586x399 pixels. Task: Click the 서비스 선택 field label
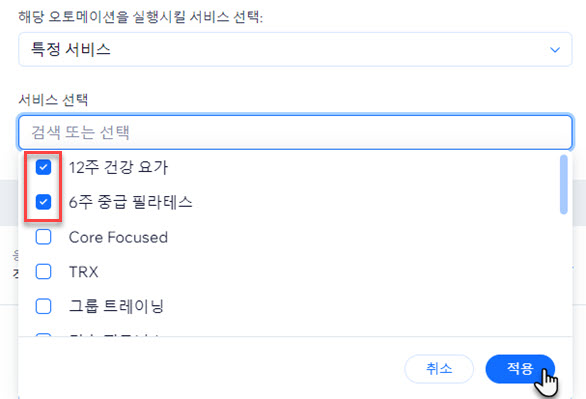click(53, 100)
